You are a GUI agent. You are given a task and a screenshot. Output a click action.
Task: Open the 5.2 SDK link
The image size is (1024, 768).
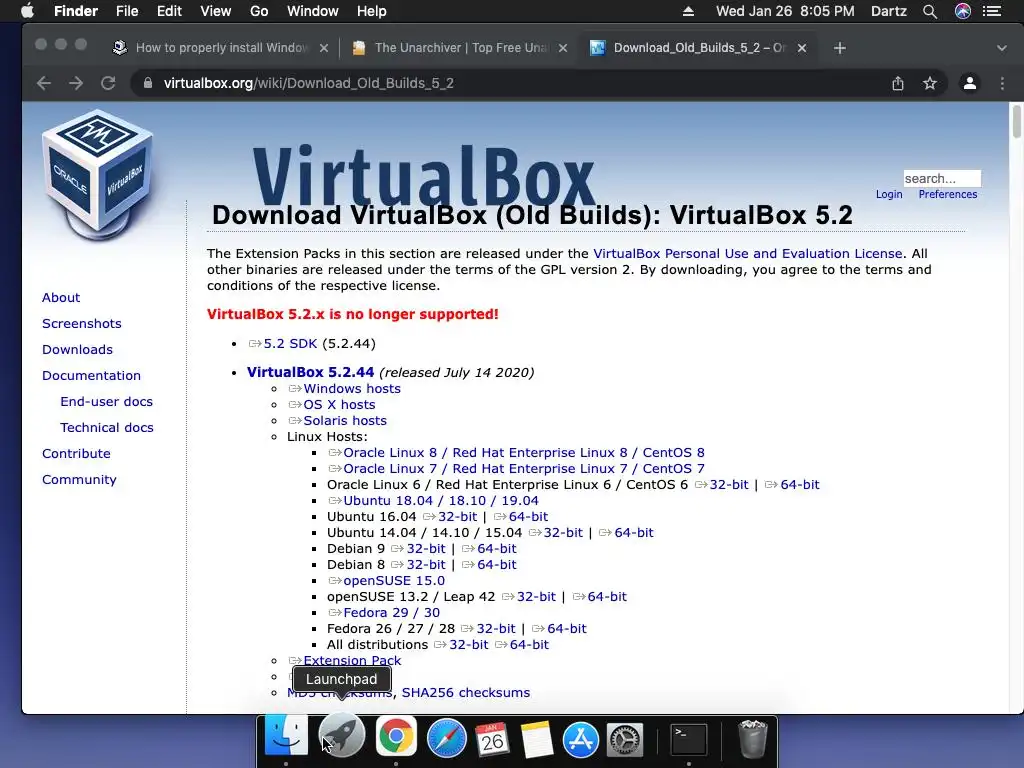click(x=290, y=344)
